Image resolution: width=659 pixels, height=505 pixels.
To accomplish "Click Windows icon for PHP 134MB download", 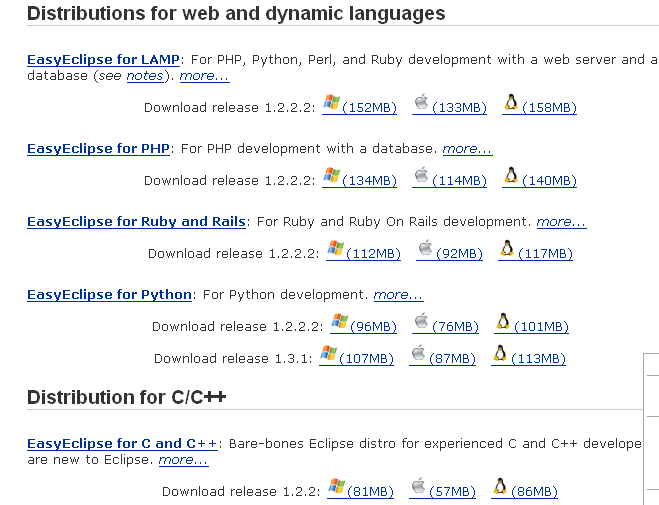I will tap(332, 175).
